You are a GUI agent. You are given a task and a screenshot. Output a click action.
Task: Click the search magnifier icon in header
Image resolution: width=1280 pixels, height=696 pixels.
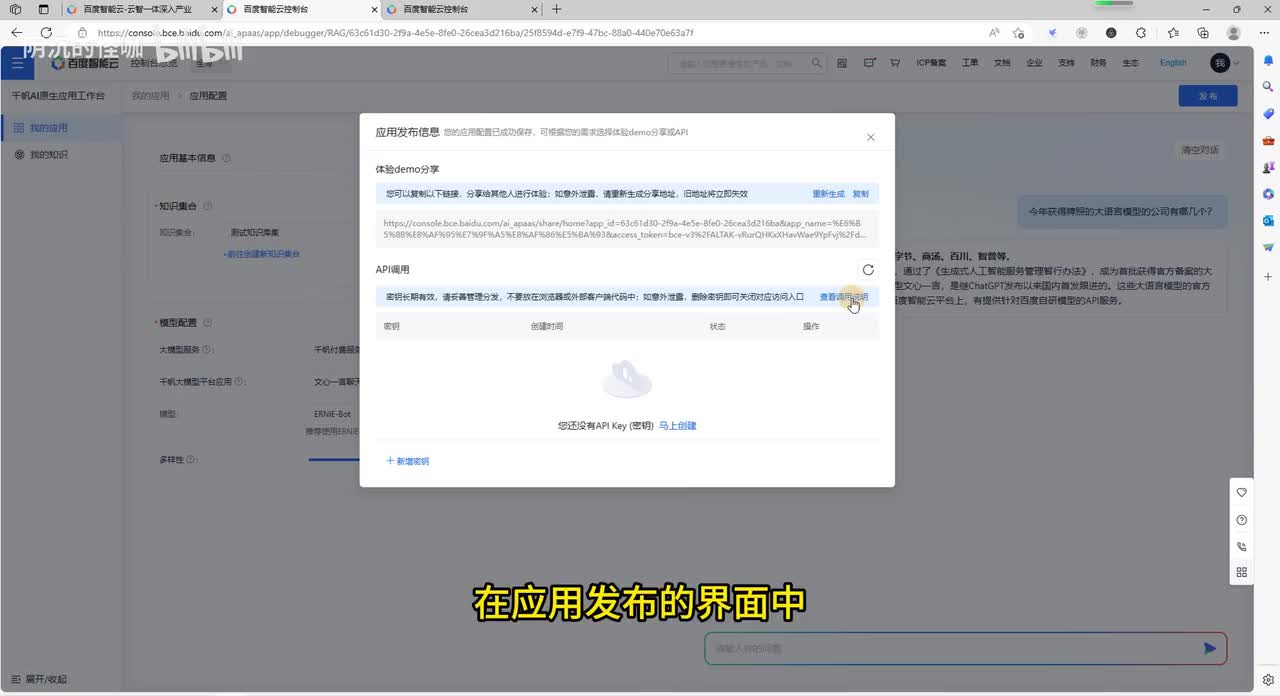click(816, 63)
